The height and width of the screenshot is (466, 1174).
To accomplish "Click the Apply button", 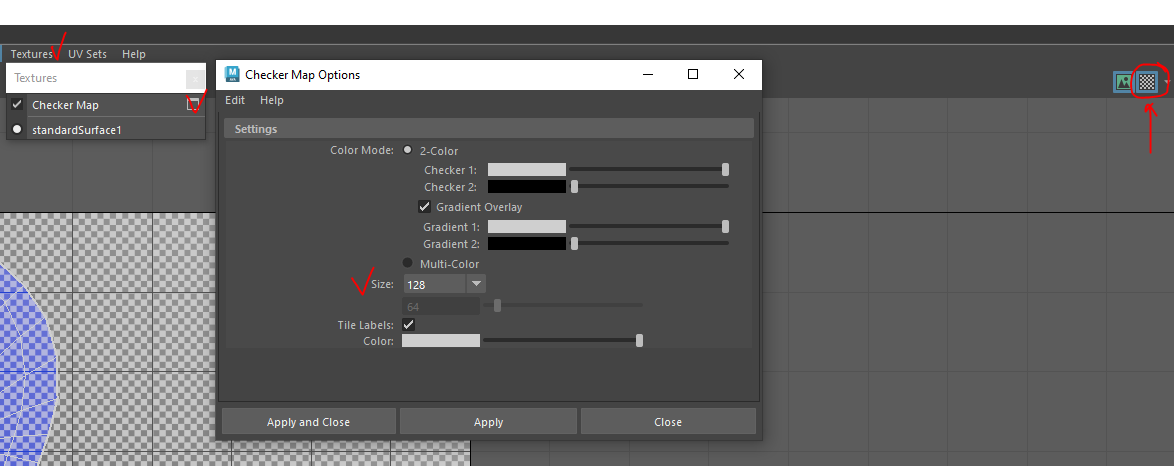I will click(488, 422).
